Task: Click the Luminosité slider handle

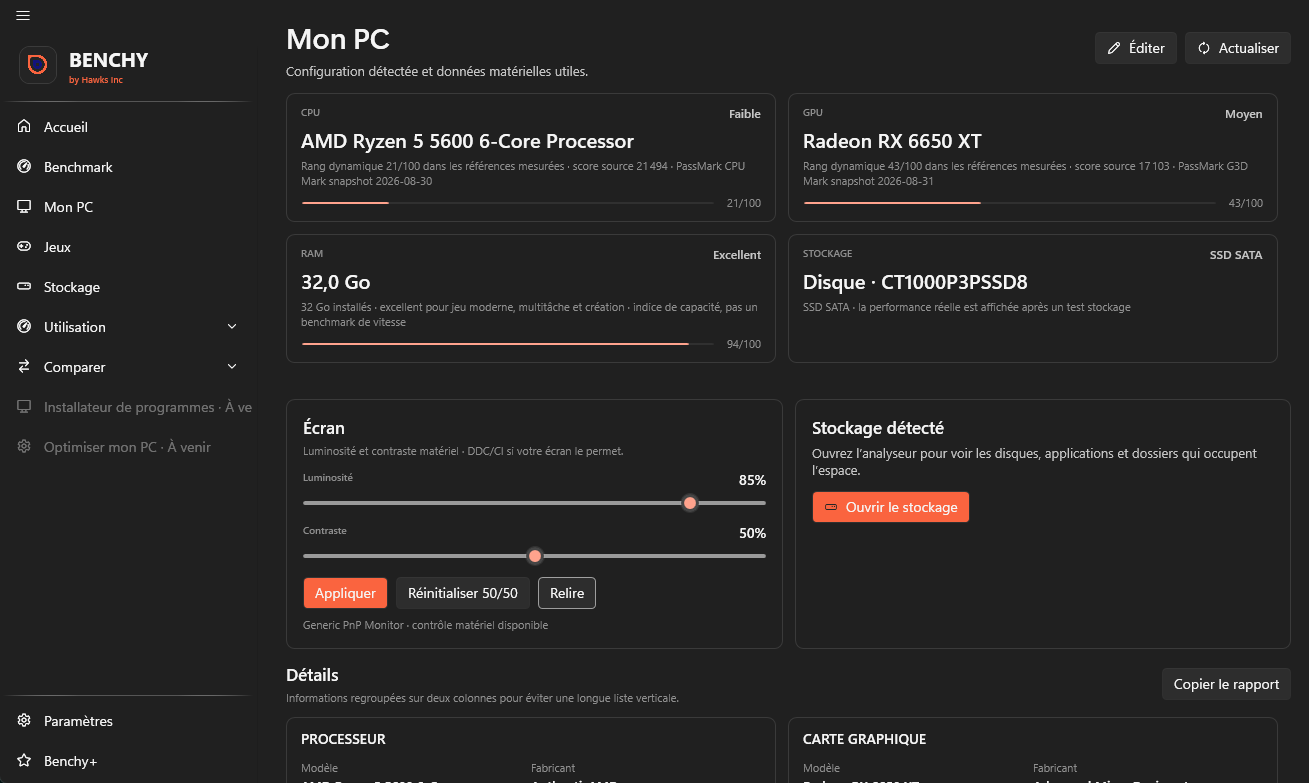Action: (x=689, y=503)
